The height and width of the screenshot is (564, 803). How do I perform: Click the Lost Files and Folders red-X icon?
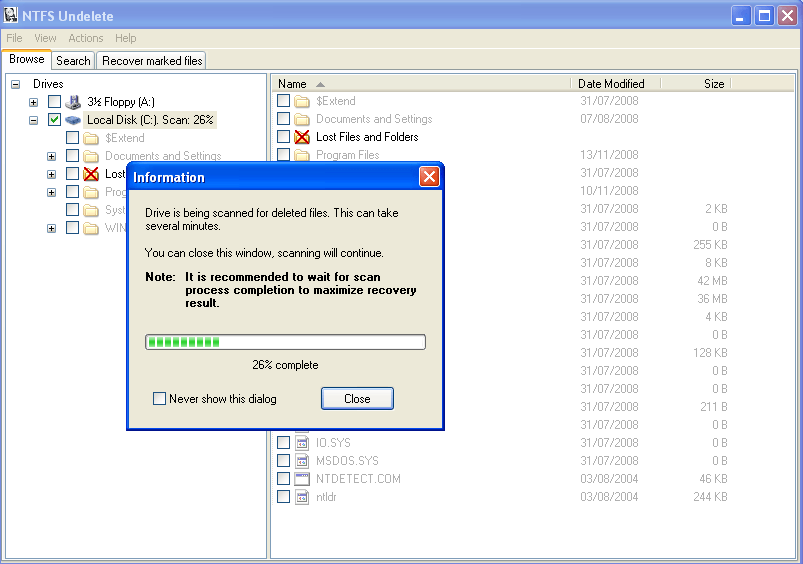pos(302,137)
